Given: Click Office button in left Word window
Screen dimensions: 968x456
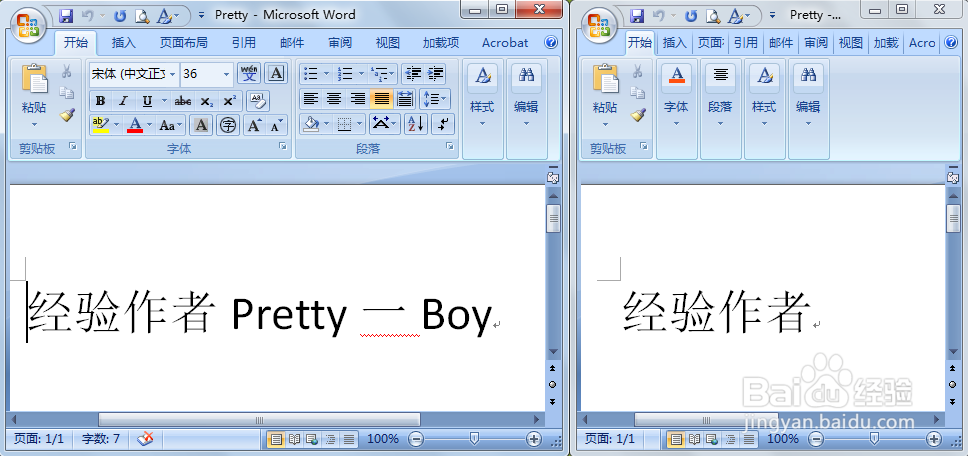Looking at the screenshot, I should click(x=27, y=25).
